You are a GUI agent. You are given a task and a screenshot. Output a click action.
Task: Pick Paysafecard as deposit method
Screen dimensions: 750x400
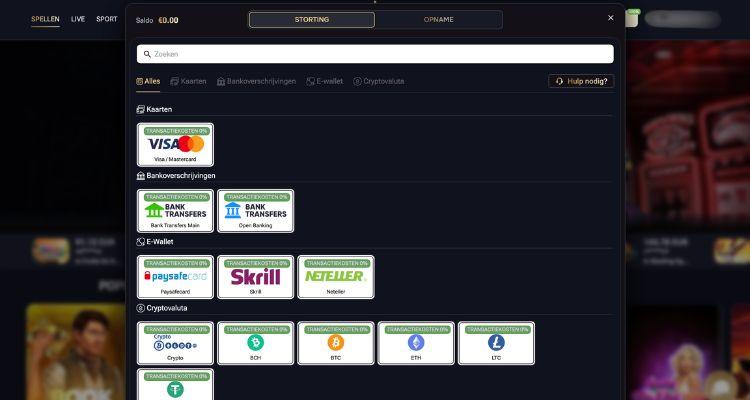coord(175,277)
